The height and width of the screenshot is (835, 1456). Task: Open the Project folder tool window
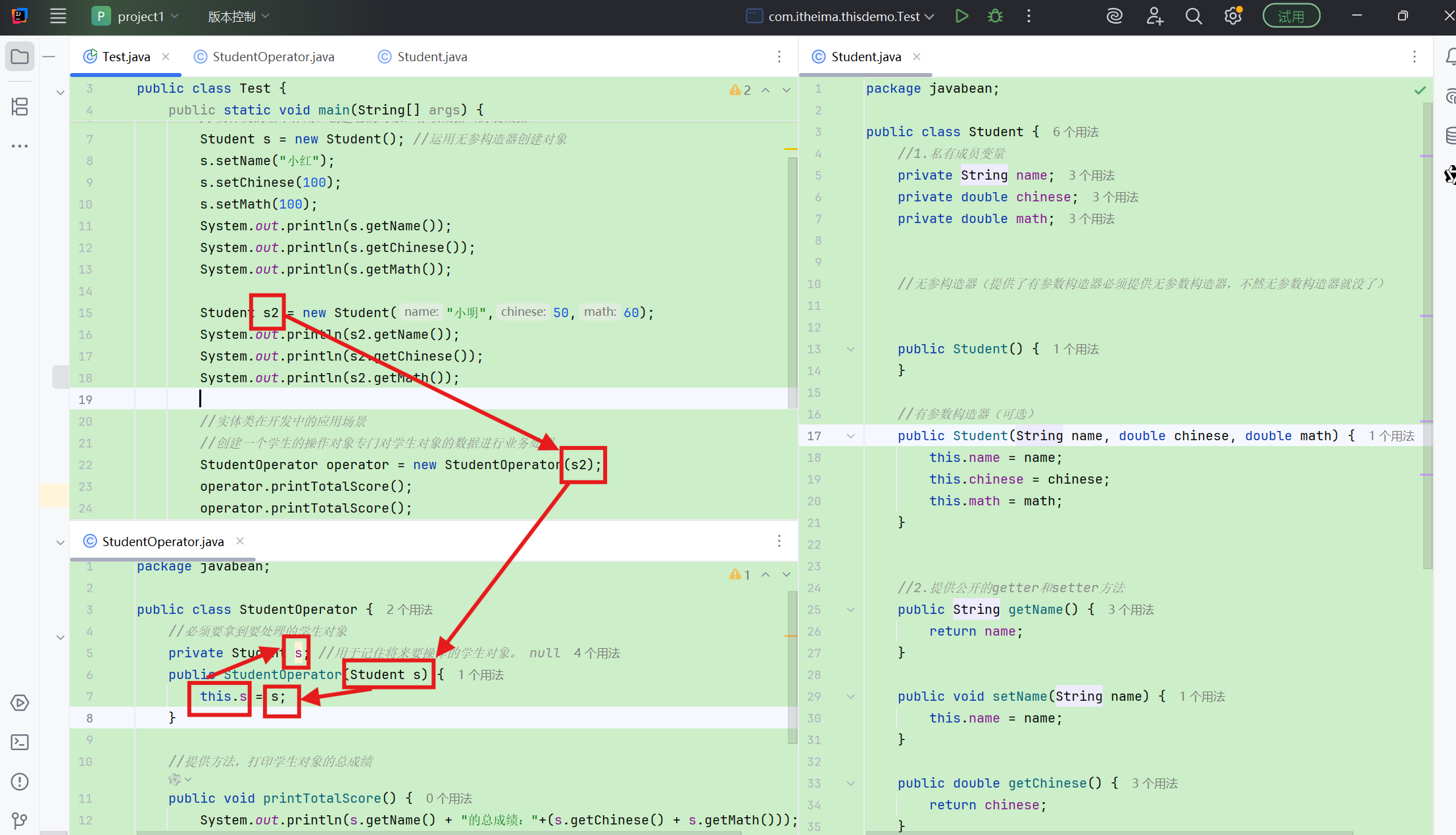[20, 57]
